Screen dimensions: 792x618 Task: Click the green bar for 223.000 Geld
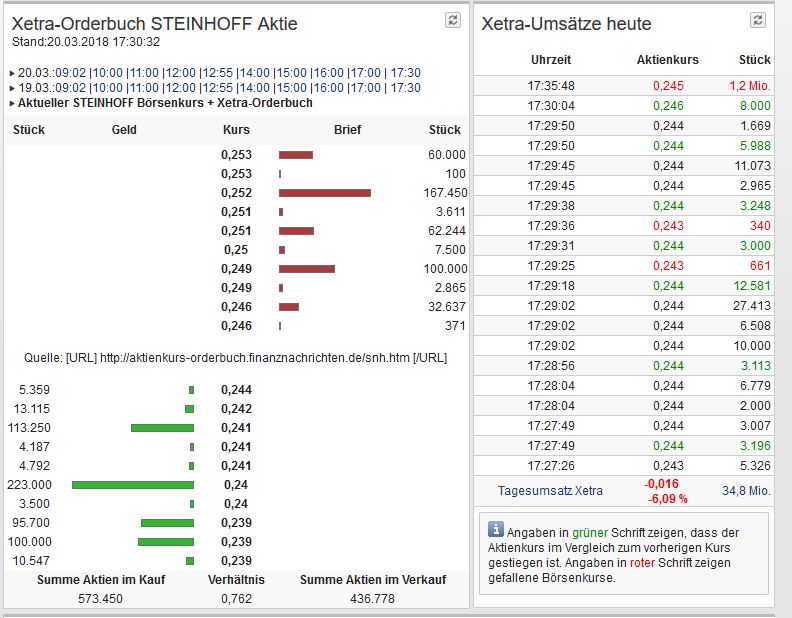[x=133, y=484]
